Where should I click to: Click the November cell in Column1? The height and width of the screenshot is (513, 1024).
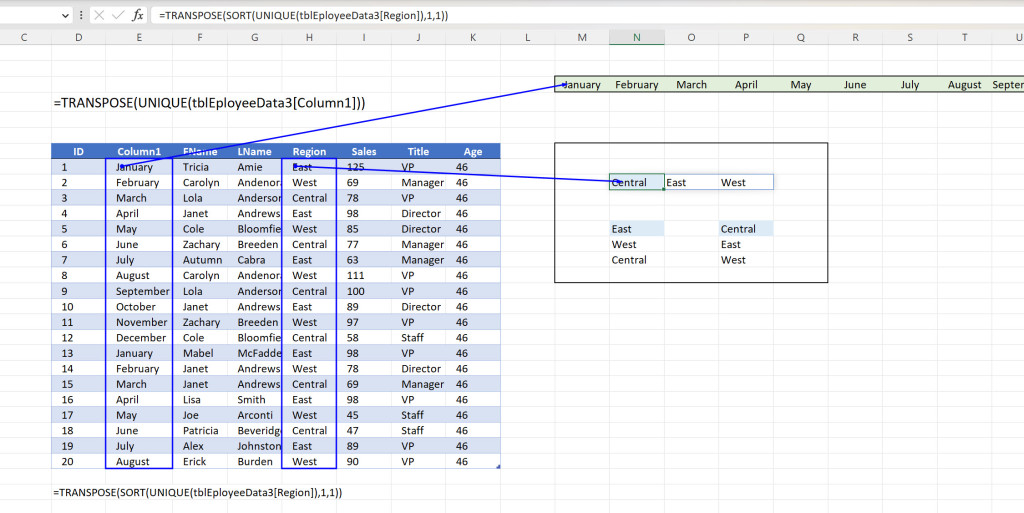click(139, 322)
